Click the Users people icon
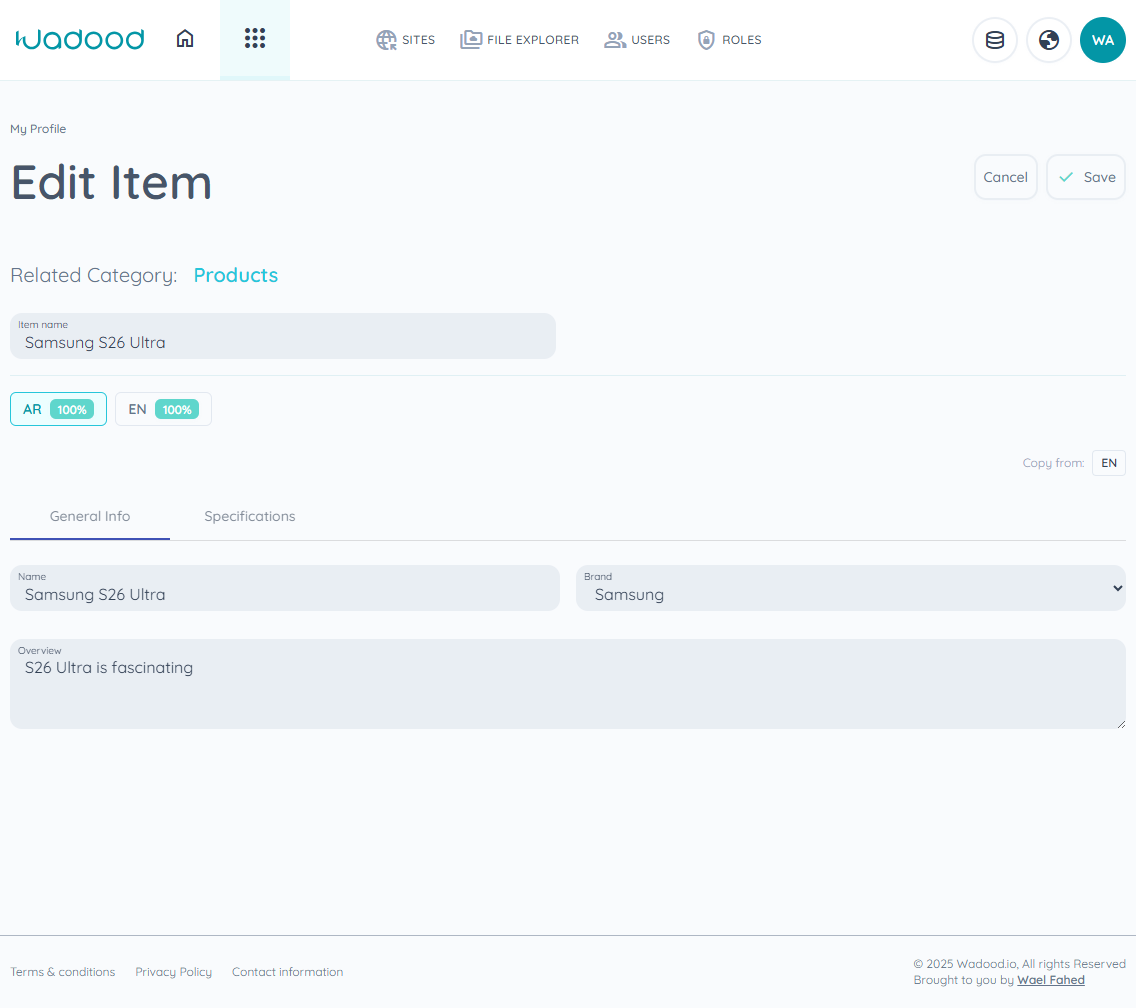 [615, 40]
